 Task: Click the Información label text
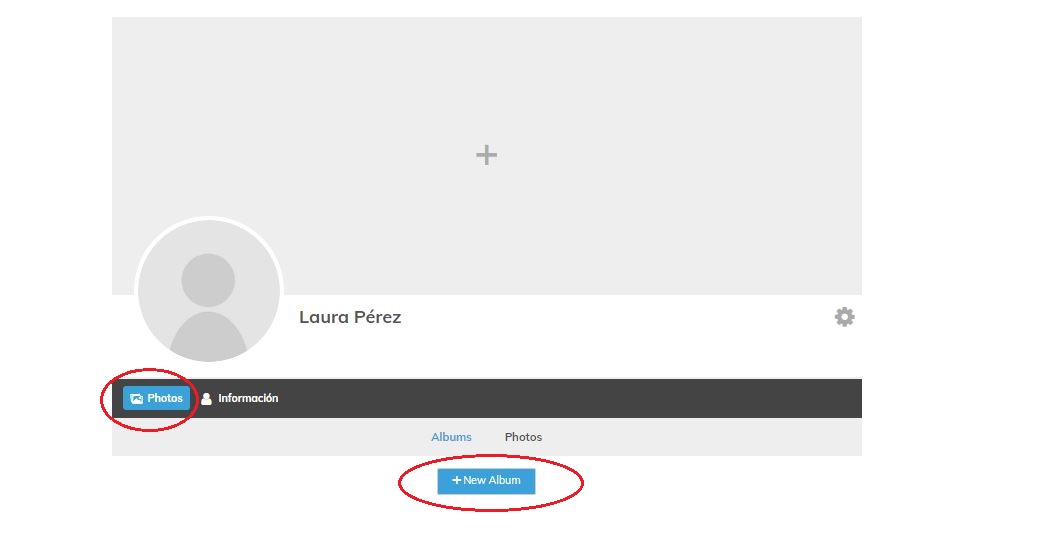(248, 398)
